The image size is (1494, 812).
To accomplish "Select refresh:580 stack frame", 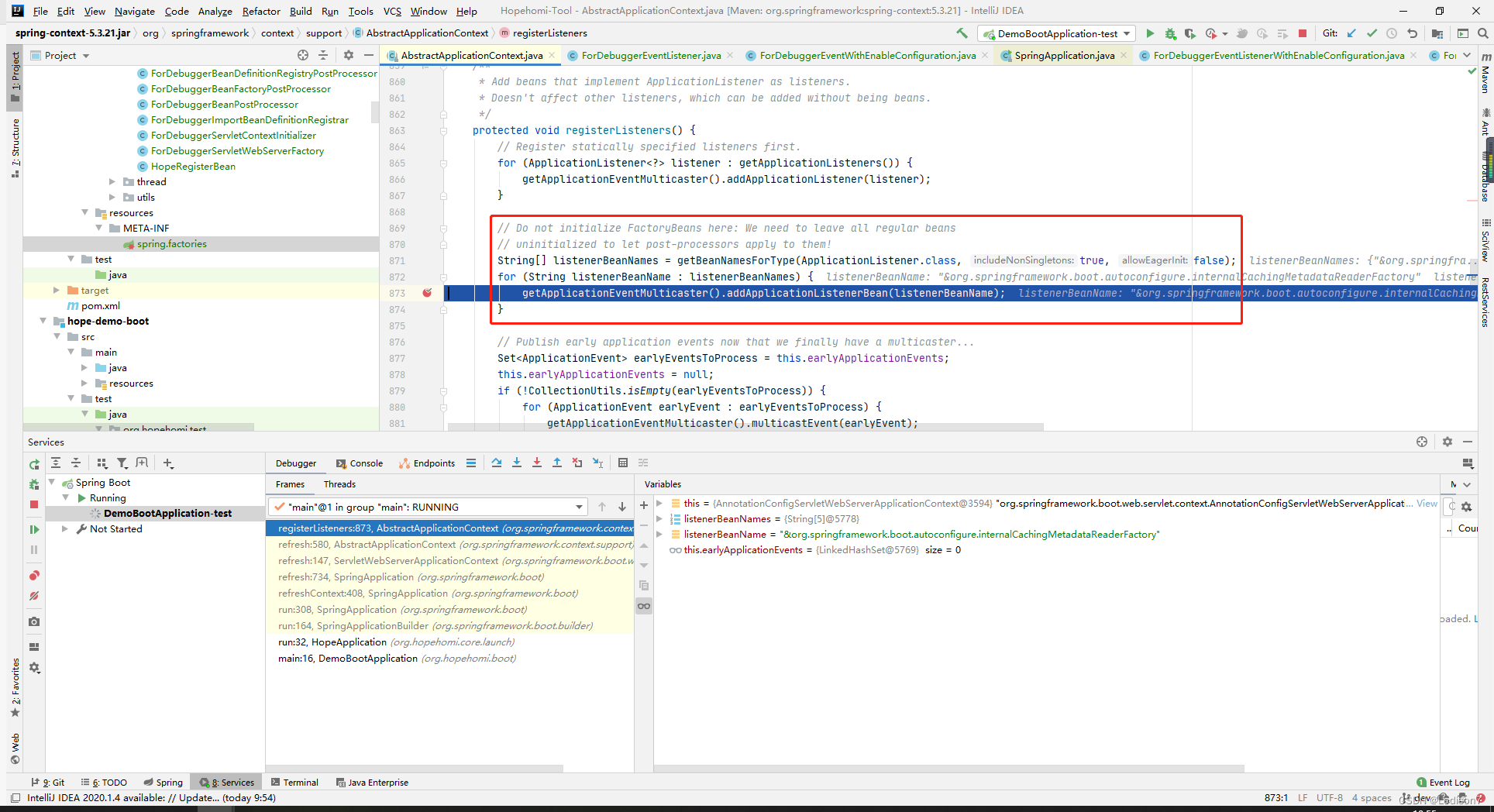I will [x=449, y=544].
